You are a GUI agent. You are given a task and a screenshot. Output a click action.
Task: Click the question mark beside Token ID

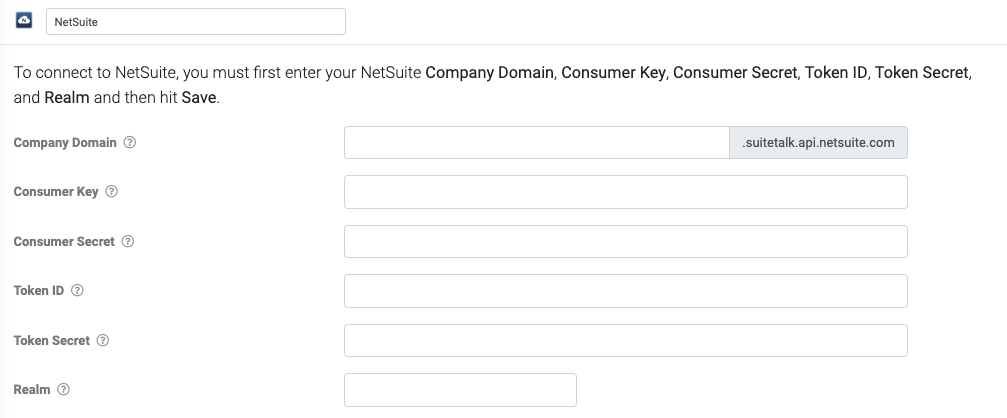coord(77,291)
